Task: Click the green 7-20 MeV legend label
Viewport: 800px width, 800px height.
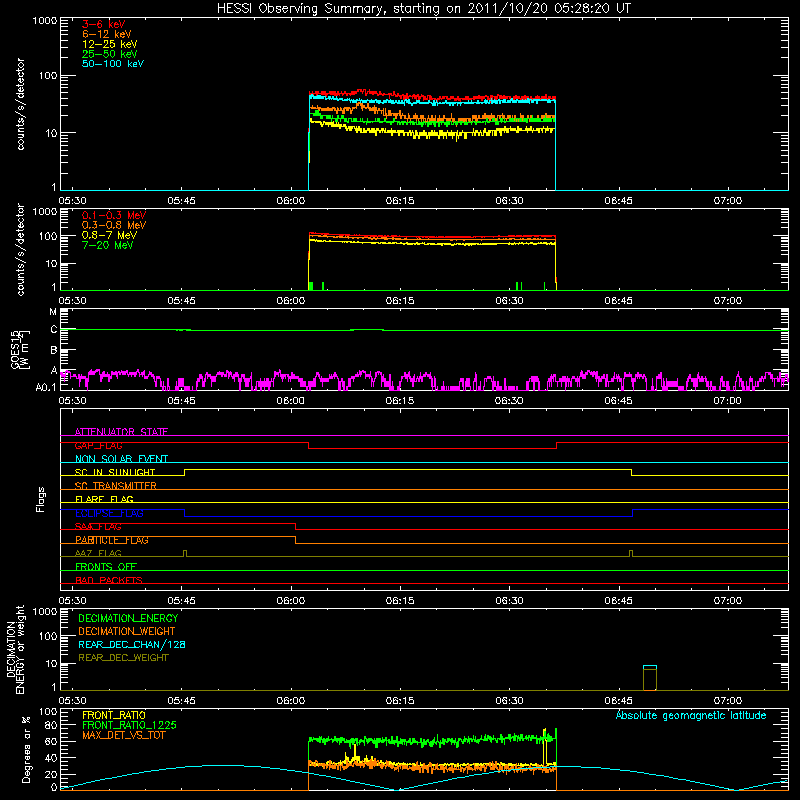Action: [108, 245]
